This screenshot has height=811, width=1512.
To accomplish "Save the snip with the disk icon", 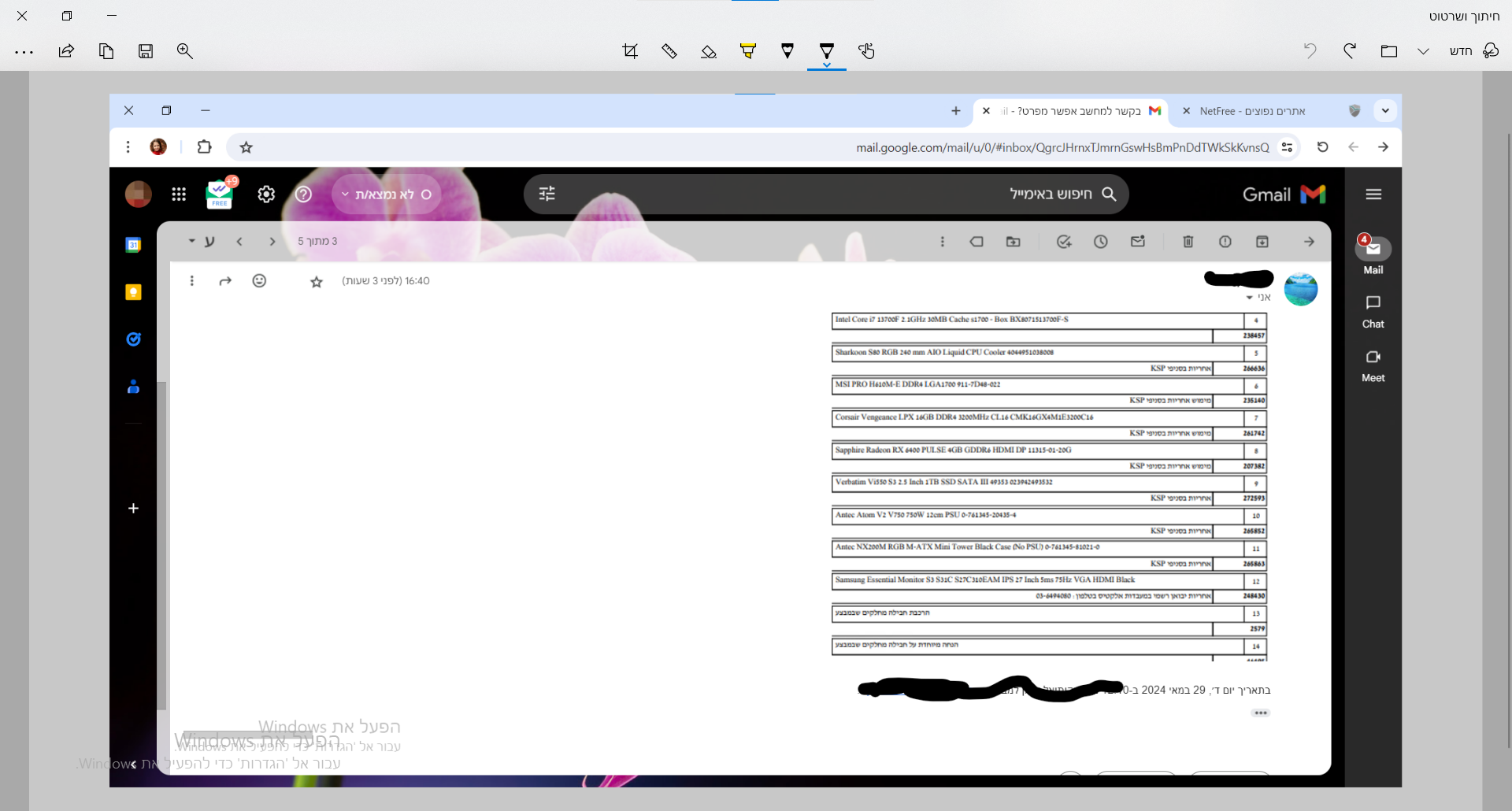I will pyautogui.click(x=146, y=51).
